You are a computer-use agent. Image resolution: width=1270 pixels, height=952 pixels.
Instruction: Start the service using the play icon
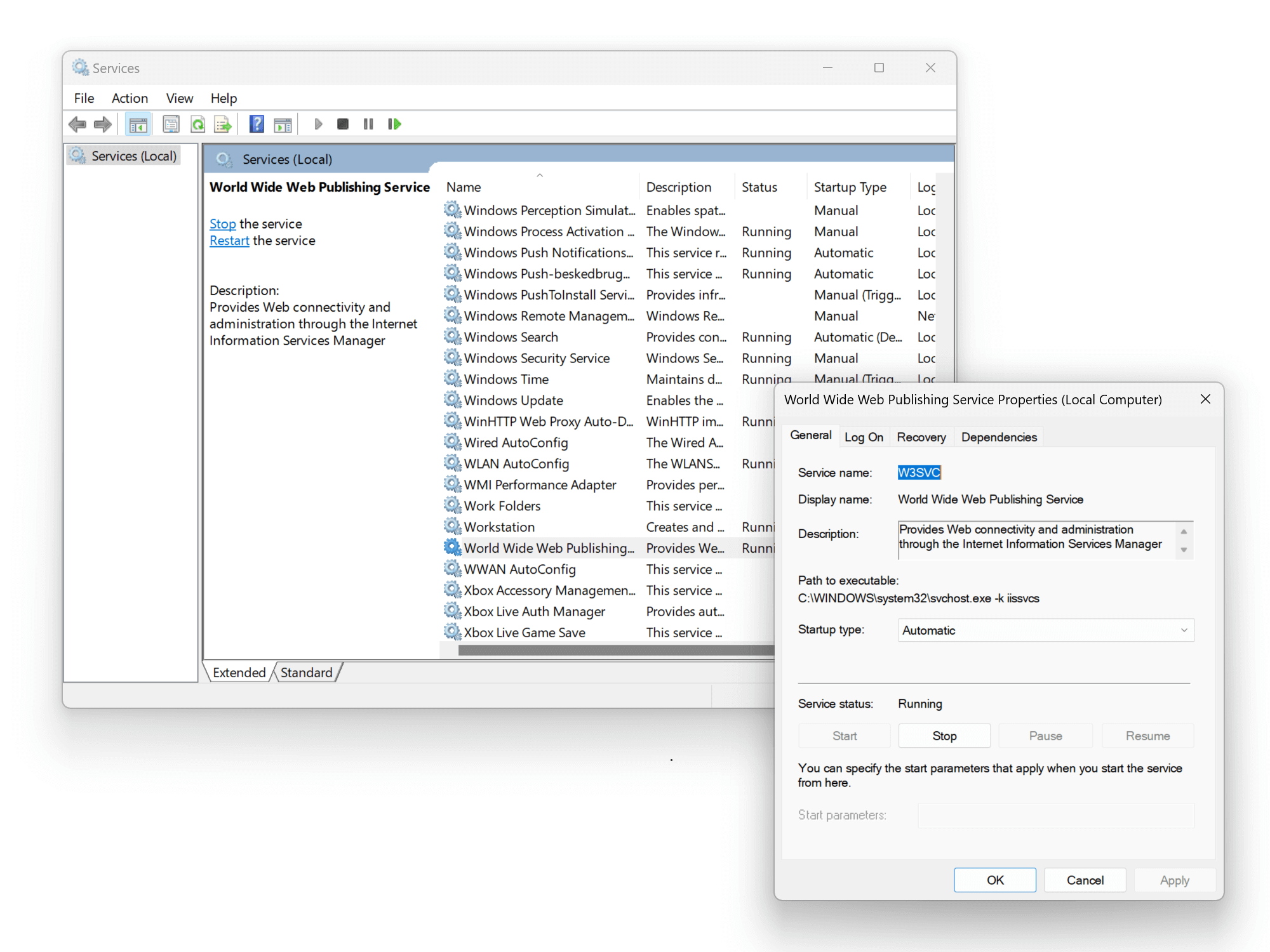(317, 124)
